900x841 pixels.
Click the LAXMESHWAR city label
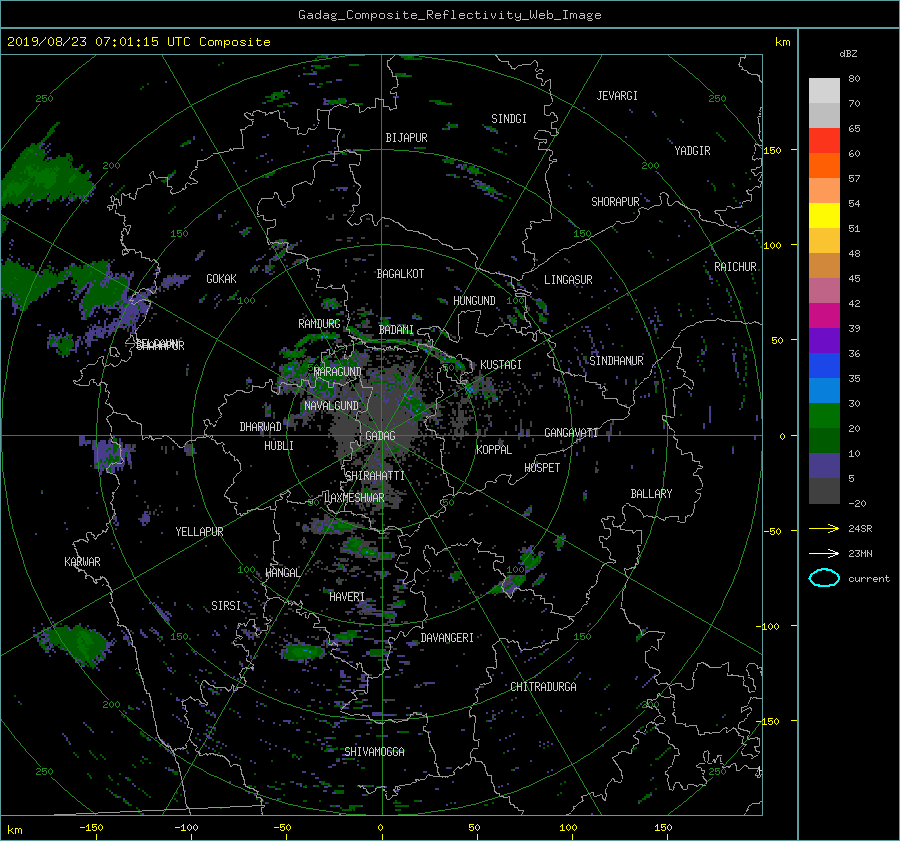coord(354,498)
